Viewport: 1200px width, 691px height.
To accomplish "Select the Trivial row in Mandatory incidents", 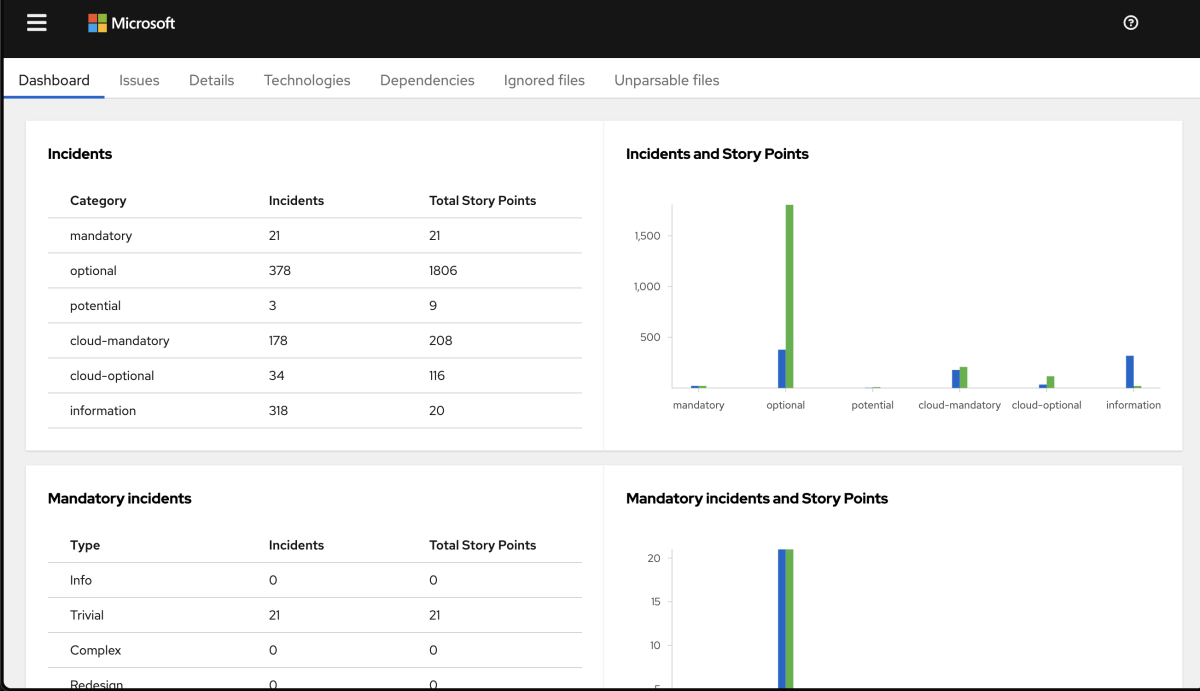I will tap(315, 616).
